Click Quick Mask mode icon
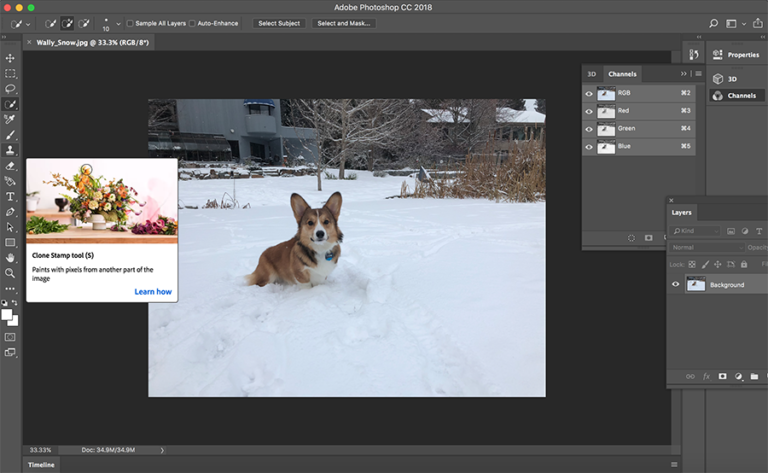This screenshot has height=473, width=768. [x=10, y=337]
